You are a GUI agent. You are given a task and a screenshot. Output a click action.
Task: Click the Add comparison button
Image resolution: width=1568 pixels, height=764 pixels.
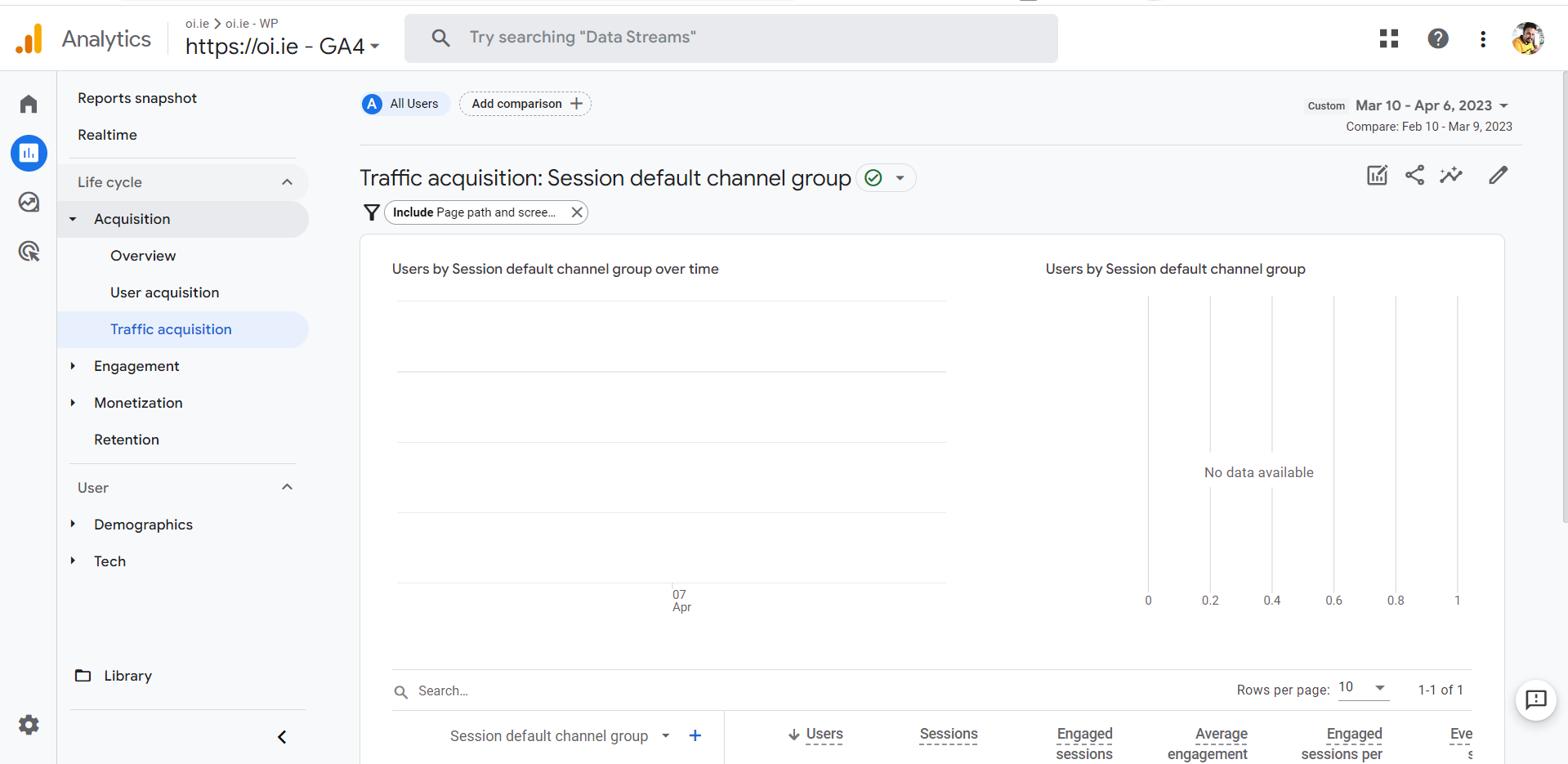pos(525,104)
